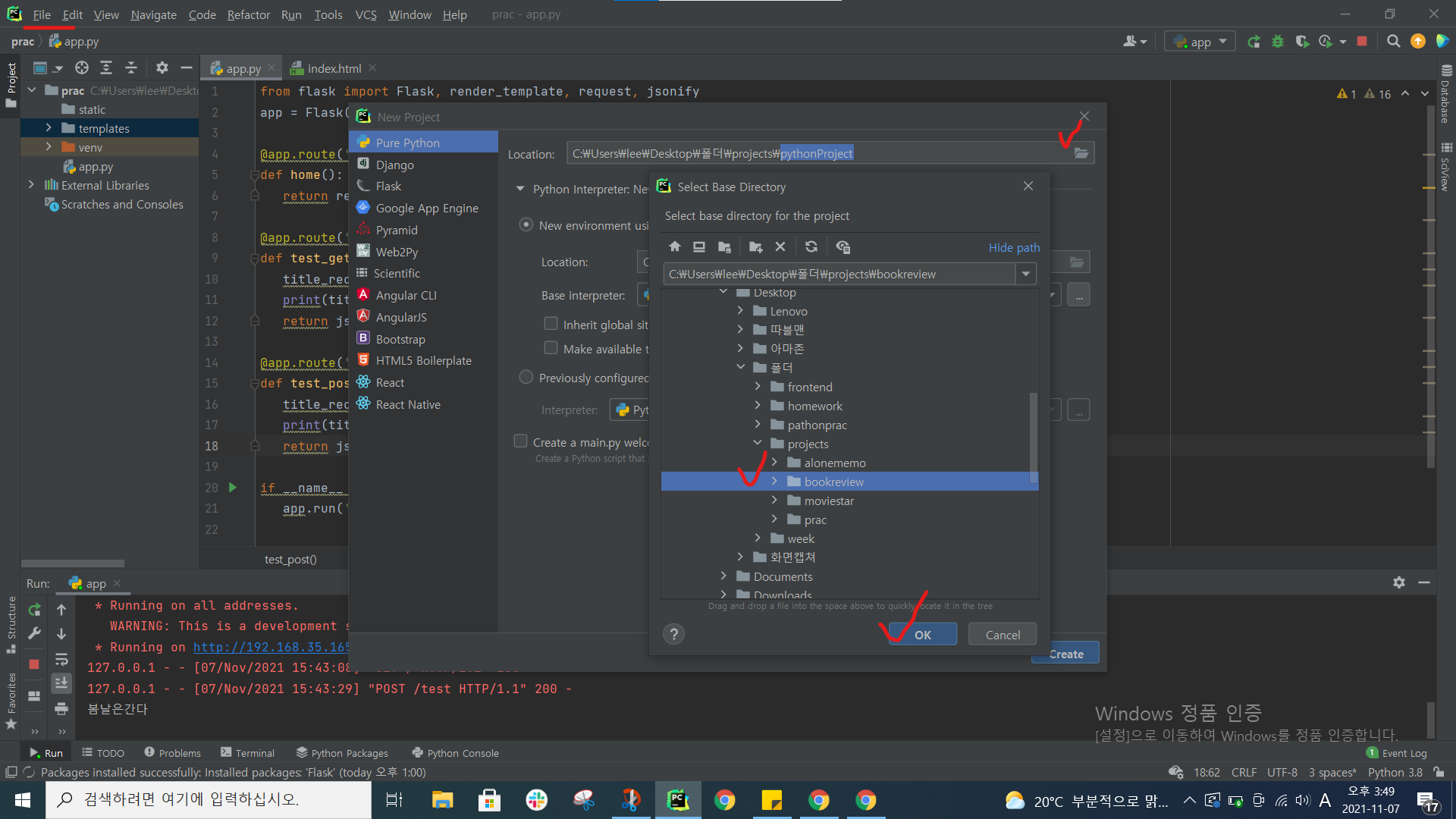Switch to the index.html editor tab
Image resolution: width=1456 pixels, height=819 pixels.
click(334, 68)
